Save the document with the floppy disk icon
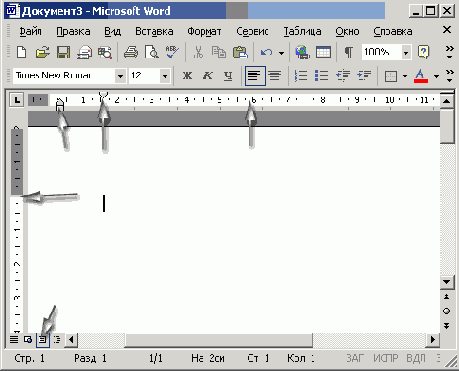 click(63, 52)
